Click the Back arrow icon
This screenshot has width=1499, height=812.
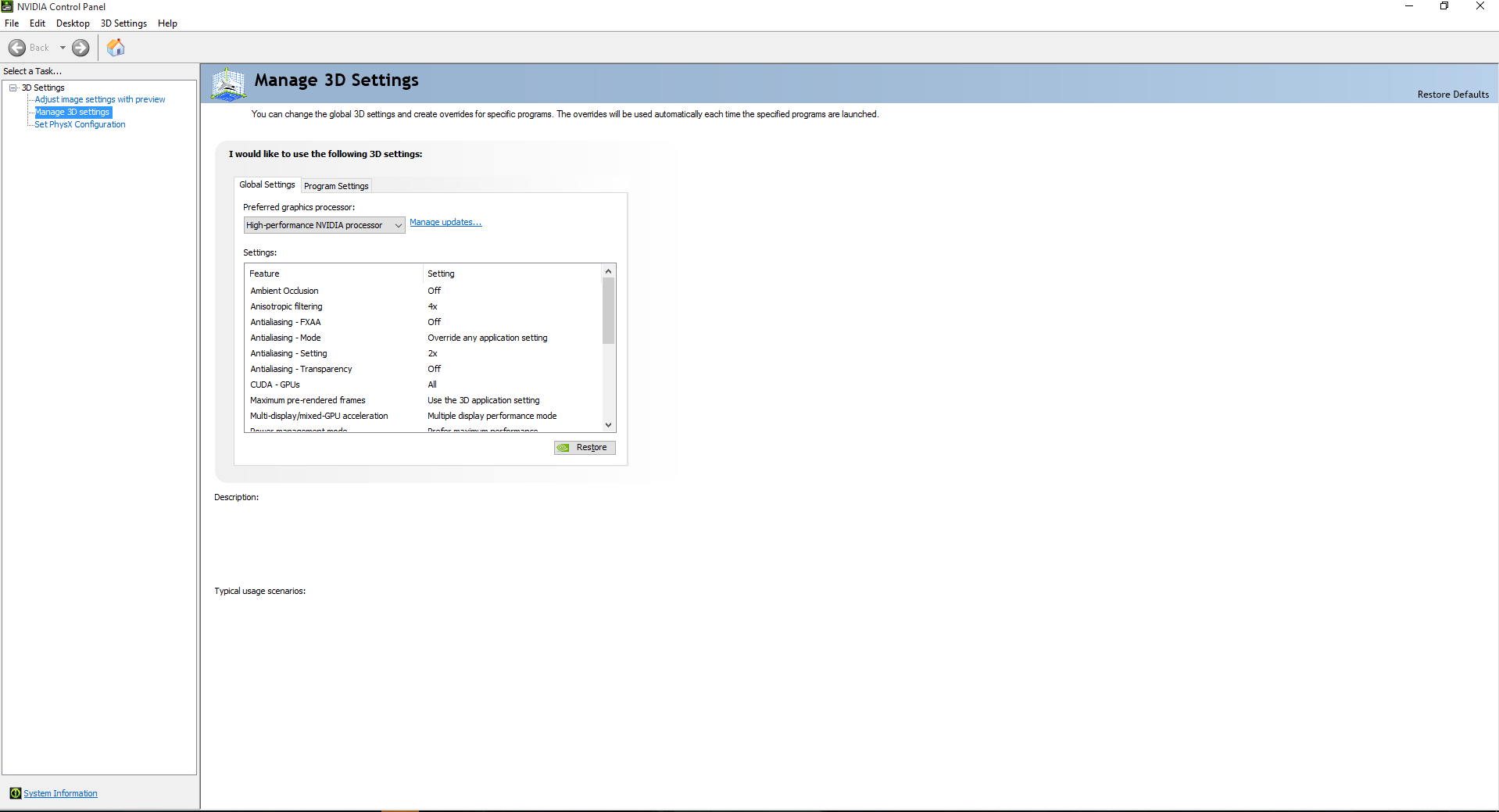[17, 48]
